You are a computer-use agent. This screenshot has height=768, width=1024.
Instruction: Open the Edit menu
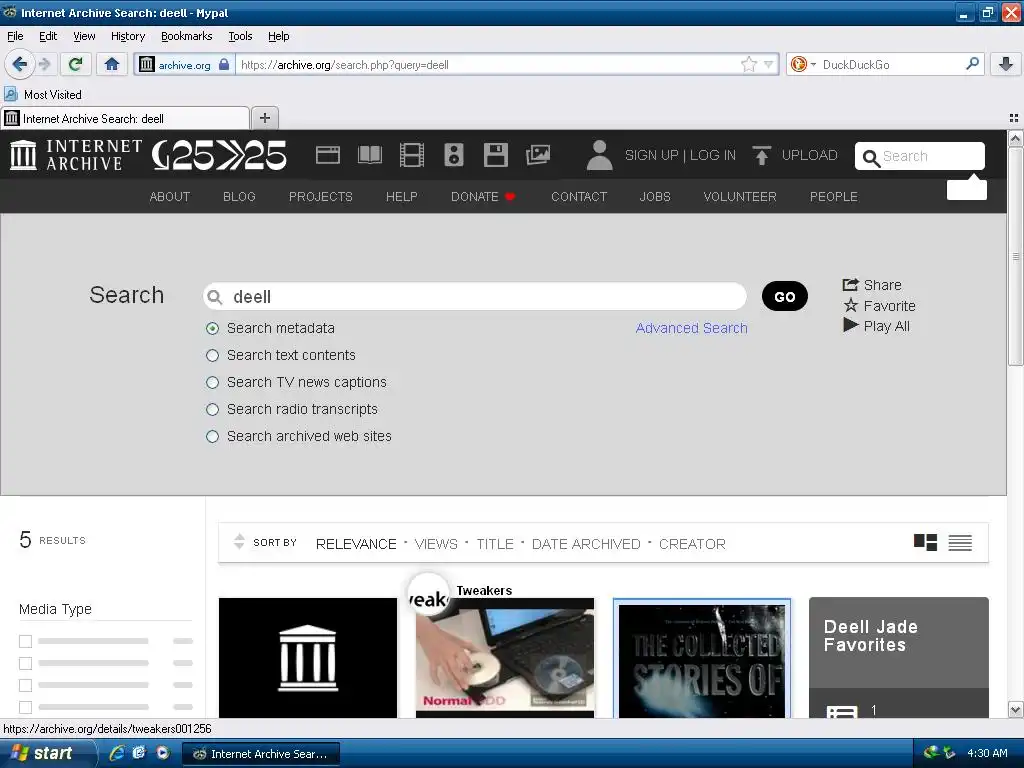[x=48, y=36]
